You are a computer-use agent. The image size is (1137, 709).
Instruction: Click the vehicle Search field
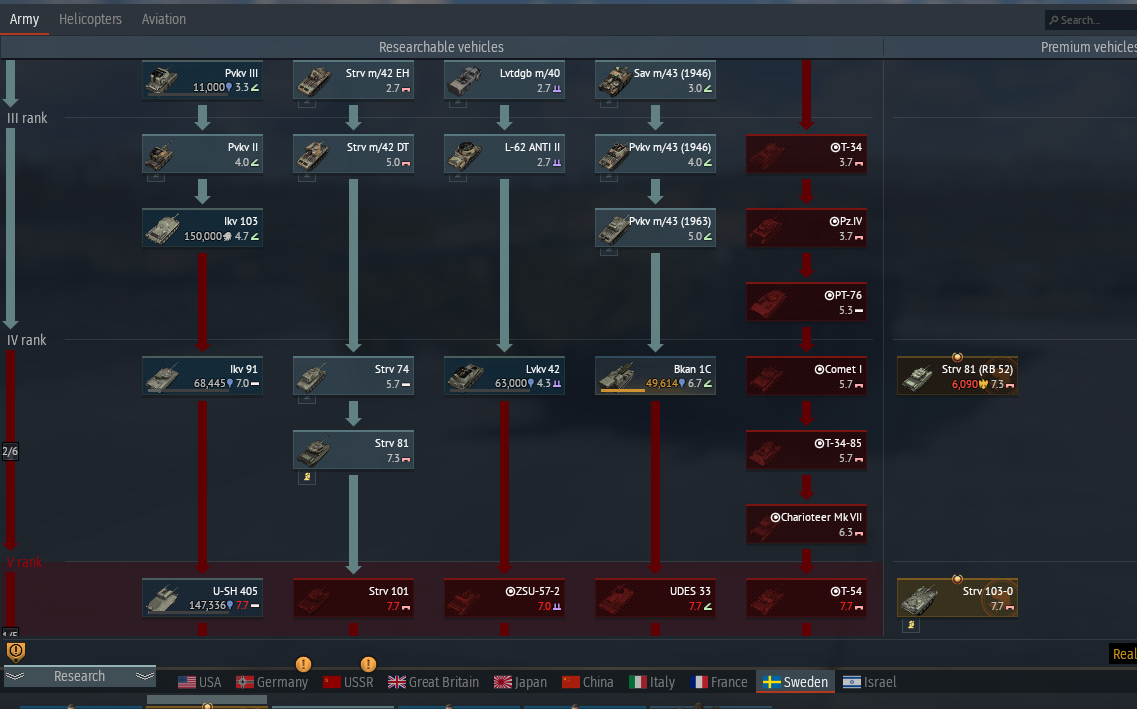point(1091,20)
